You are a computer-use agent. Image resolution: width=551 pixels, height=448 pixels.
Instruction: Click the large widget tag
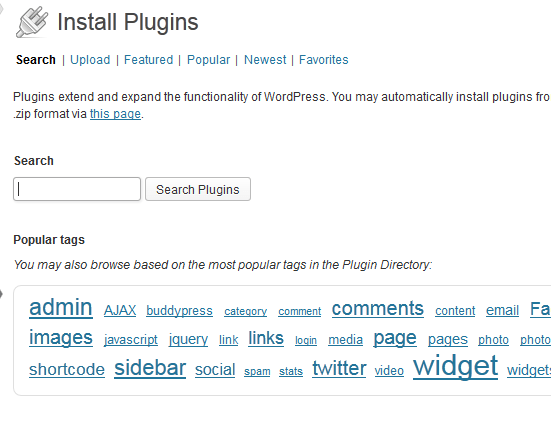coord(455,366)
